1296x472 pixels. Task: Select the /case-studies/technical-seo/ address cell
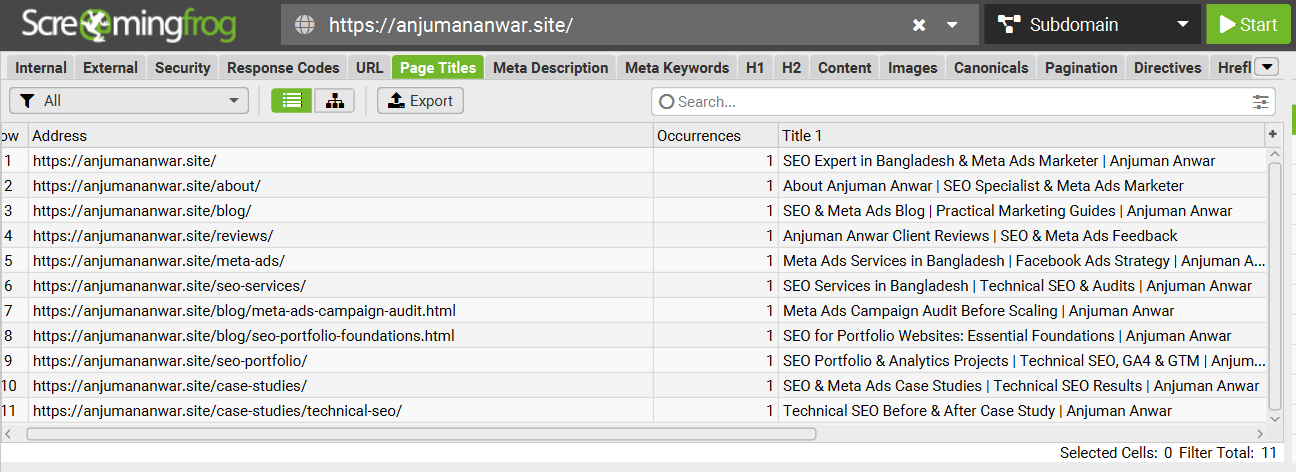[341, 411]
